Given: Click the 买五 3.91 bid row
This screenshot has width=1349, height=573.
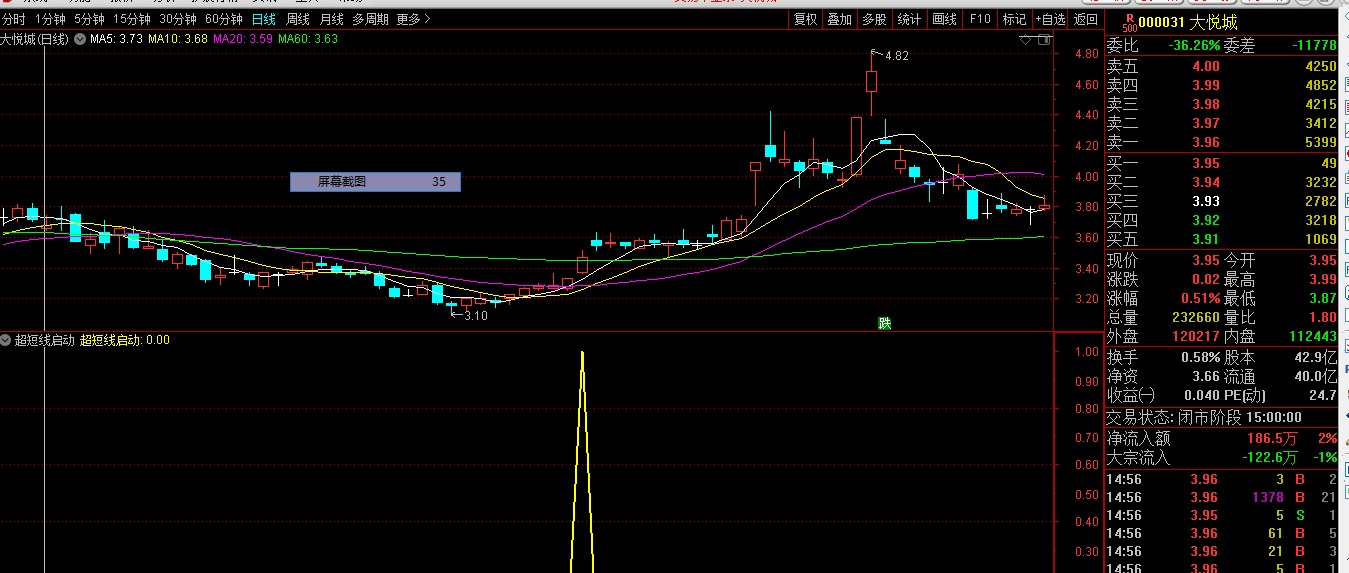Looking at the screenshot, I should click(1221, 240).
